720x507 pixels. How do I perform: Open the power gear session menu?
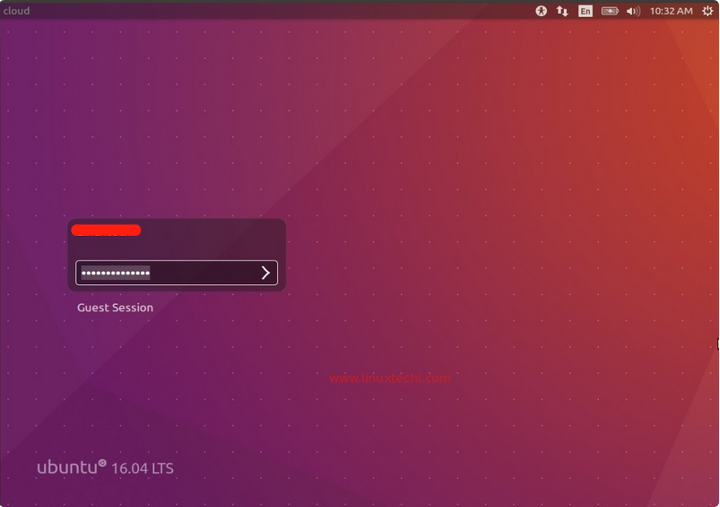point(708,11)
